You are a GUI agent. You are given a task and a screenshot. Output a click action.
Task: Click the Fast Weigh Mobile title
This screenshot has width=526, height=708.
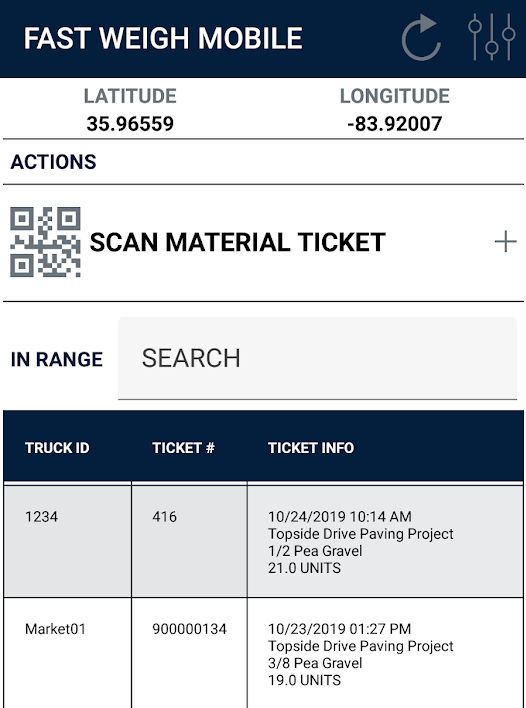tap(163, 38)
